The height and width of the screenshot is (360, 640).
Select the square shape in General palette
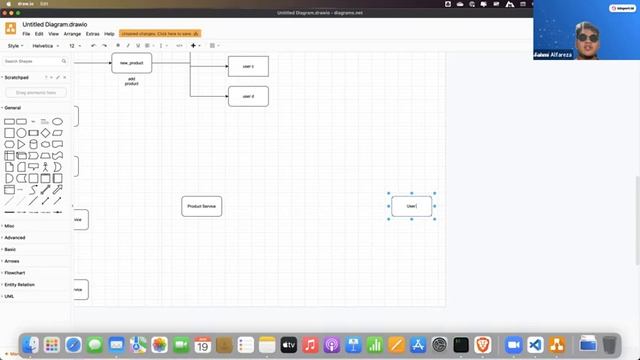tap(9, 133)
